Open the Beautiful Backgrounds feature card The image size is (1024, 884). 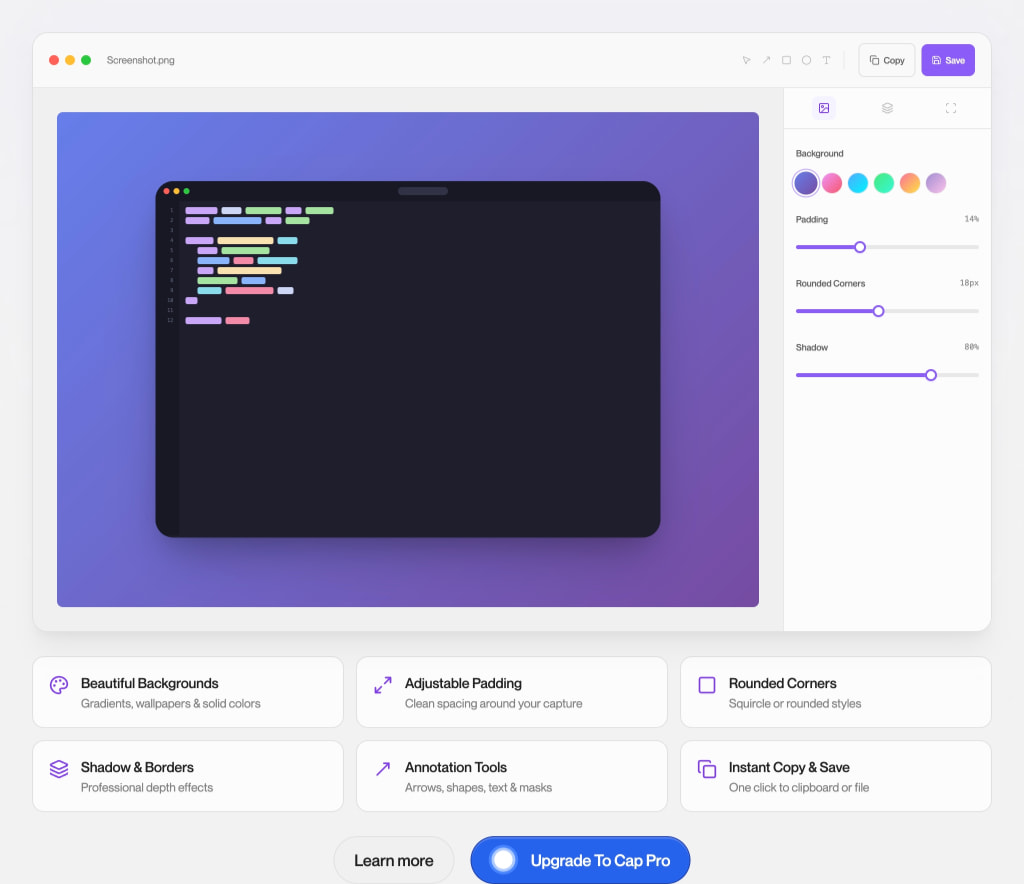188,692
